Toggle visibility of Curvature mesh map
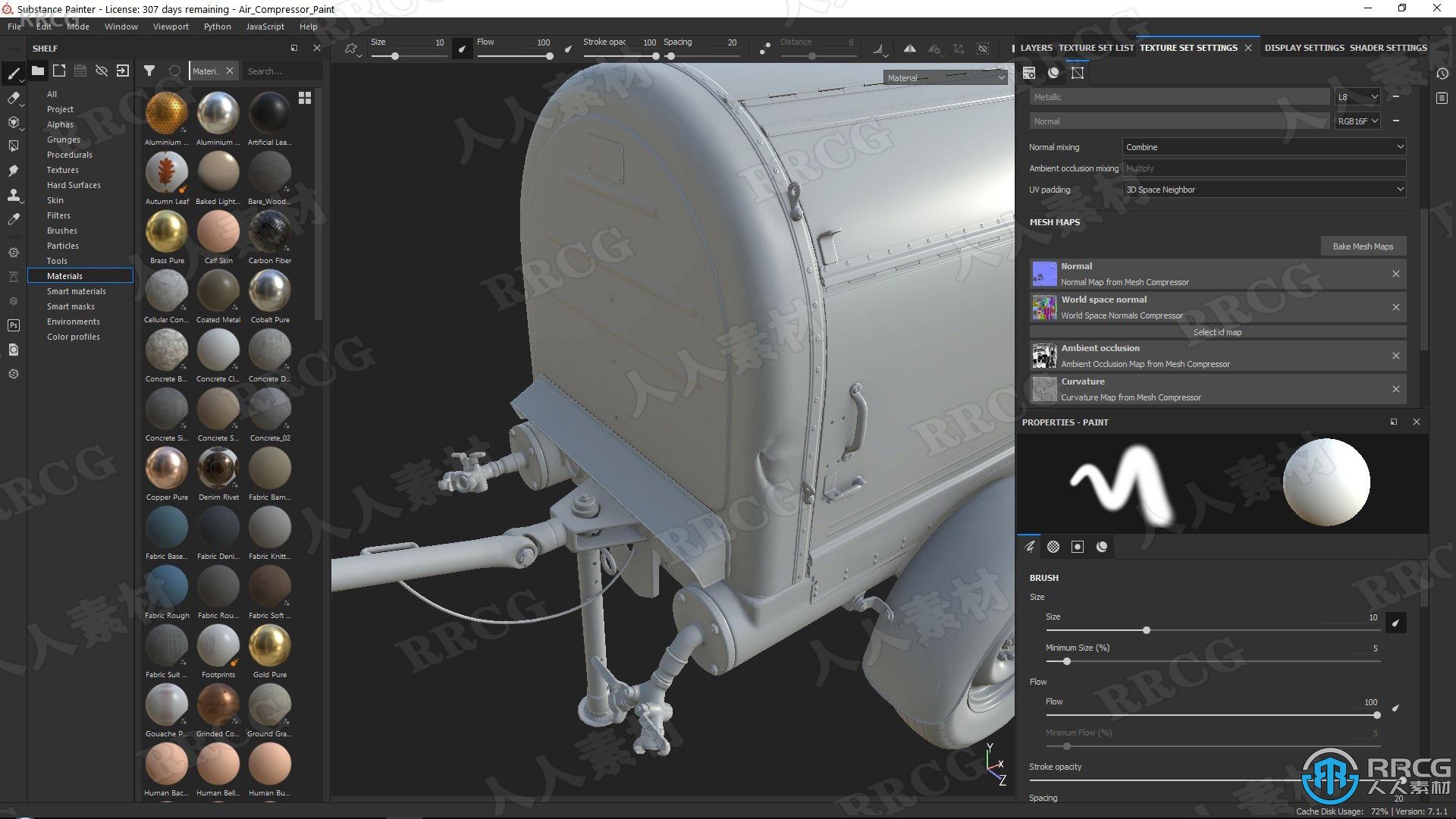Image resolution: width=1456 pixels, height=819 pixels. click(x=1043, y=389)
